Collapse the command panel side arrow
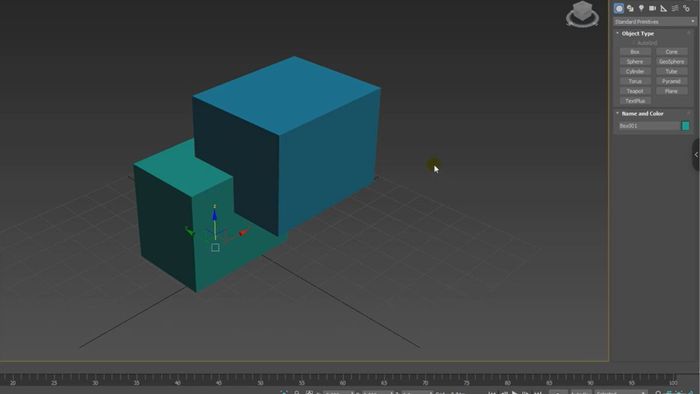 [x=696, y=154]
